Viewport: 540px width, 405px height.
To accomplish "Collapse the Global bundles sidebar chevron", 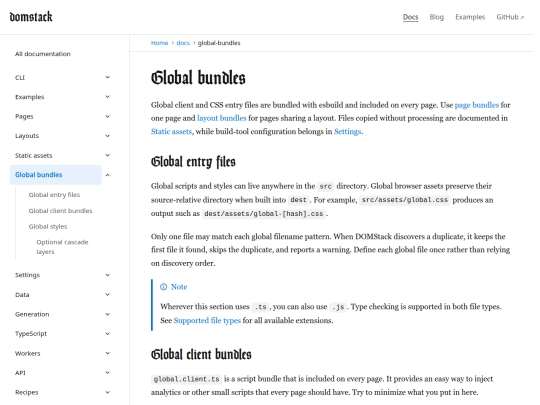I will point(107,175).
